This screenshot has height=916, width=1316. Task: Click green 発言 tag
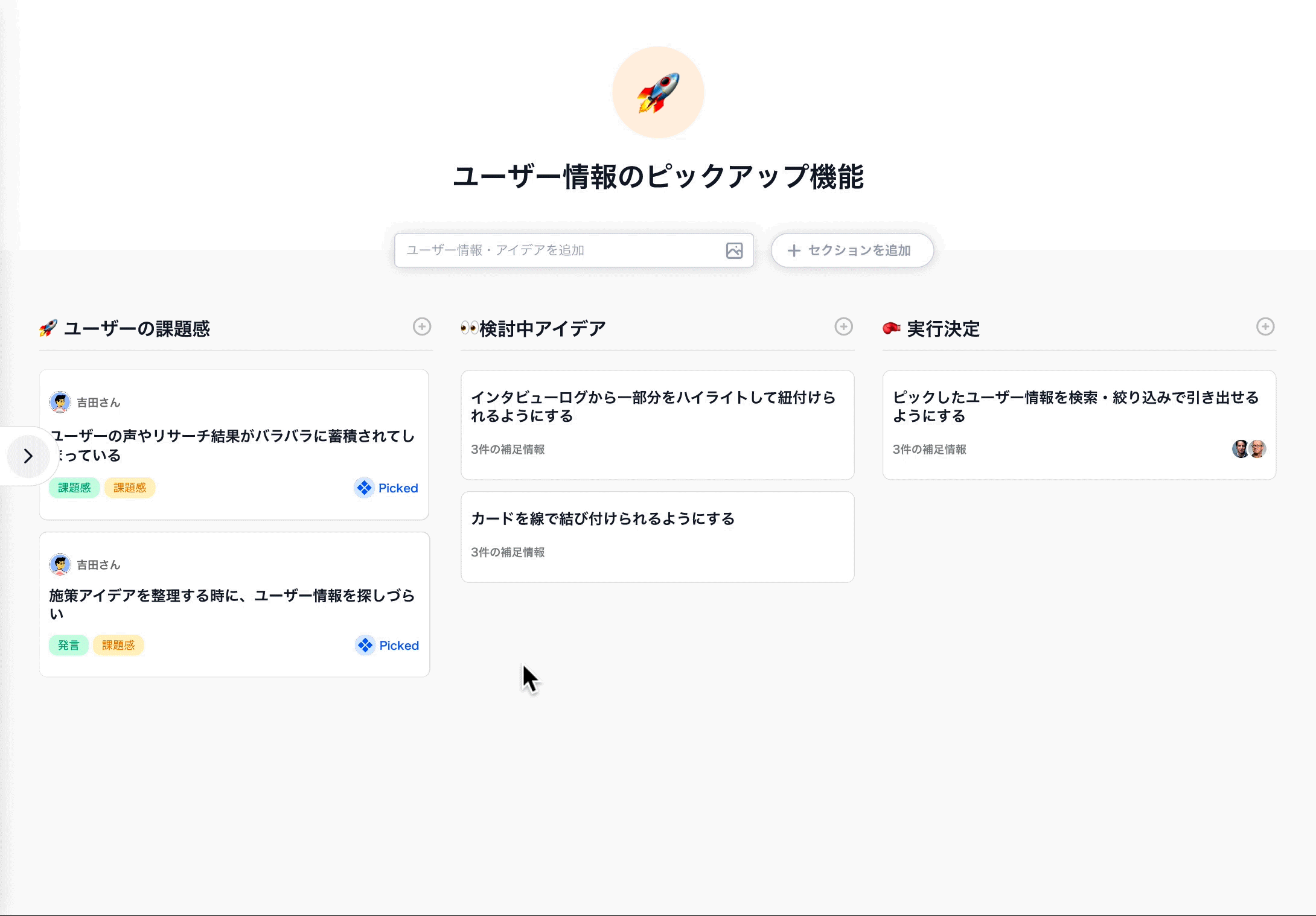68,645
